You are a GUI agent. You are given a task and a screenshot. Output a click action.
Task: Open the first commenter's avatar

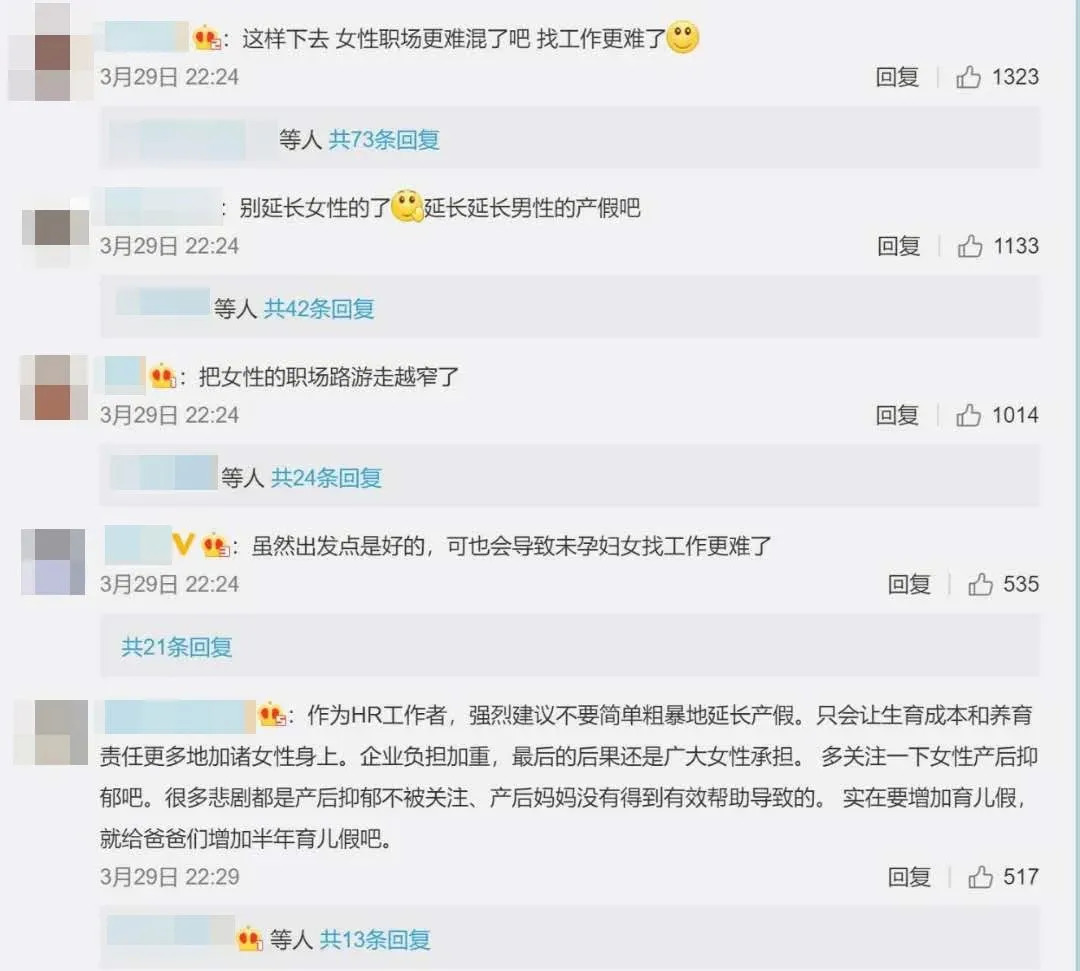click(50, 52)
